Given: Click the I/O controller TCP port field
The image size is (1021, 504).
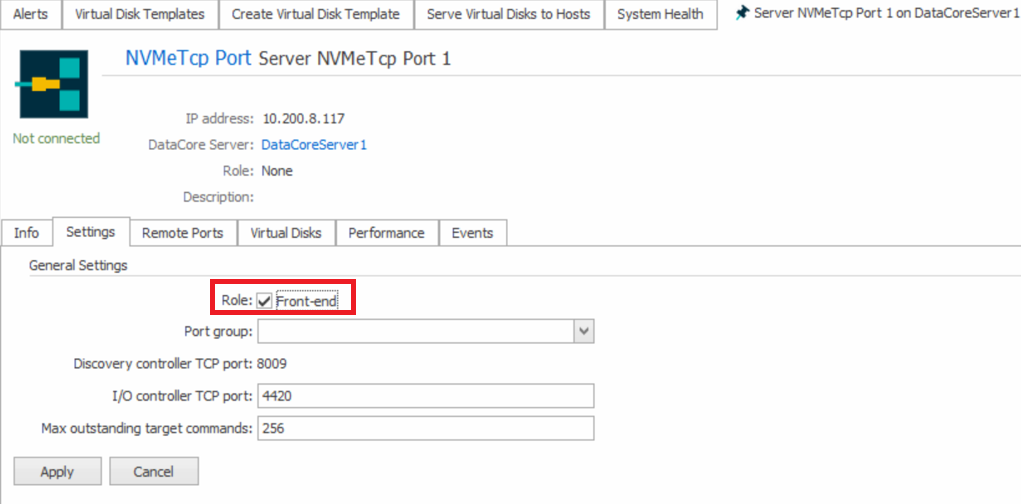Looking at the screenshot, I should (x=425, y=396).
